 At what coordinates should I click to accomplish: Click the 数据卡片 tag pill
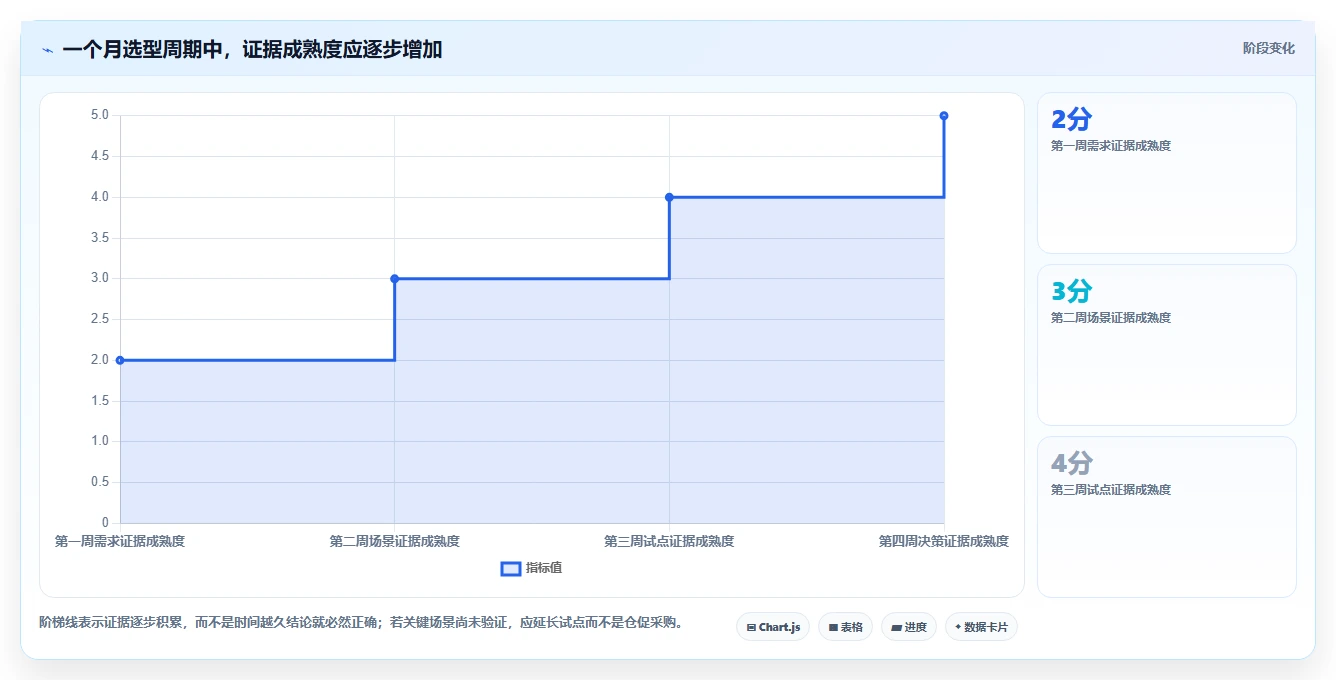point(982,627)
